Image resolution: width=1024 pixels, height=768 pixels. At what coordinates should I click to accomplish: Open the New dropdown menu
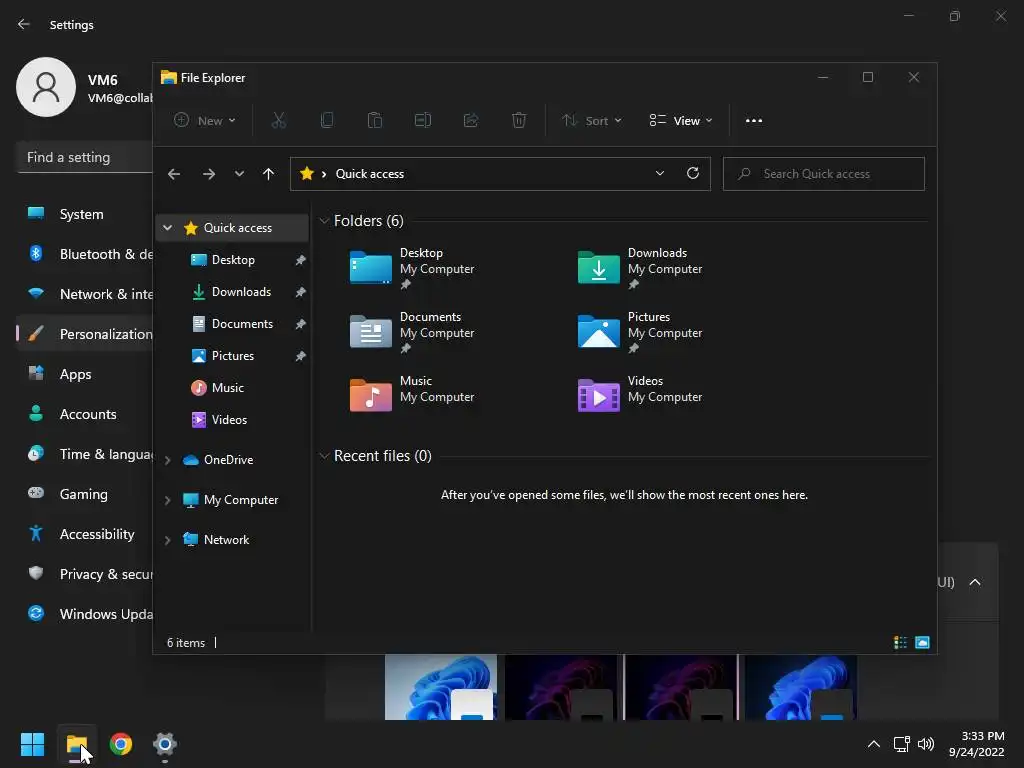click(204, 120)
